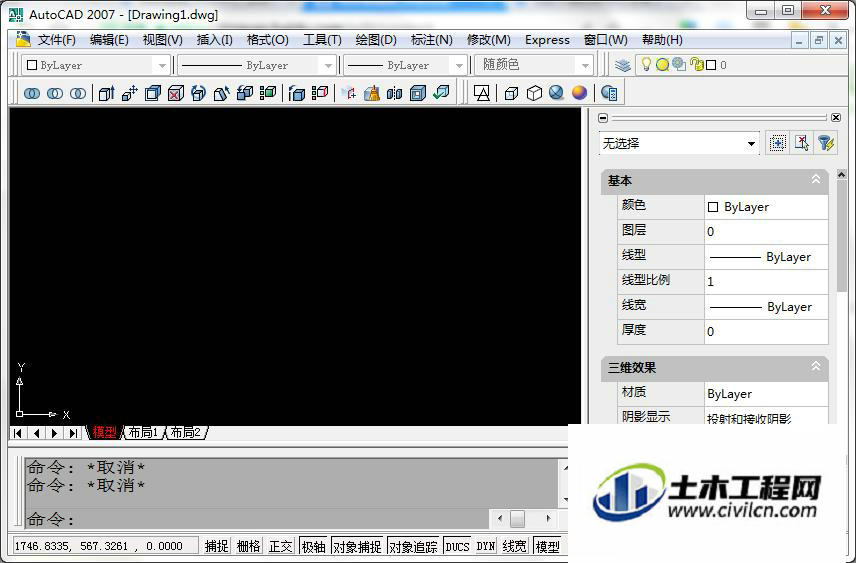
Task: Open the Layer Properties Manager
Action: point(623,65)
